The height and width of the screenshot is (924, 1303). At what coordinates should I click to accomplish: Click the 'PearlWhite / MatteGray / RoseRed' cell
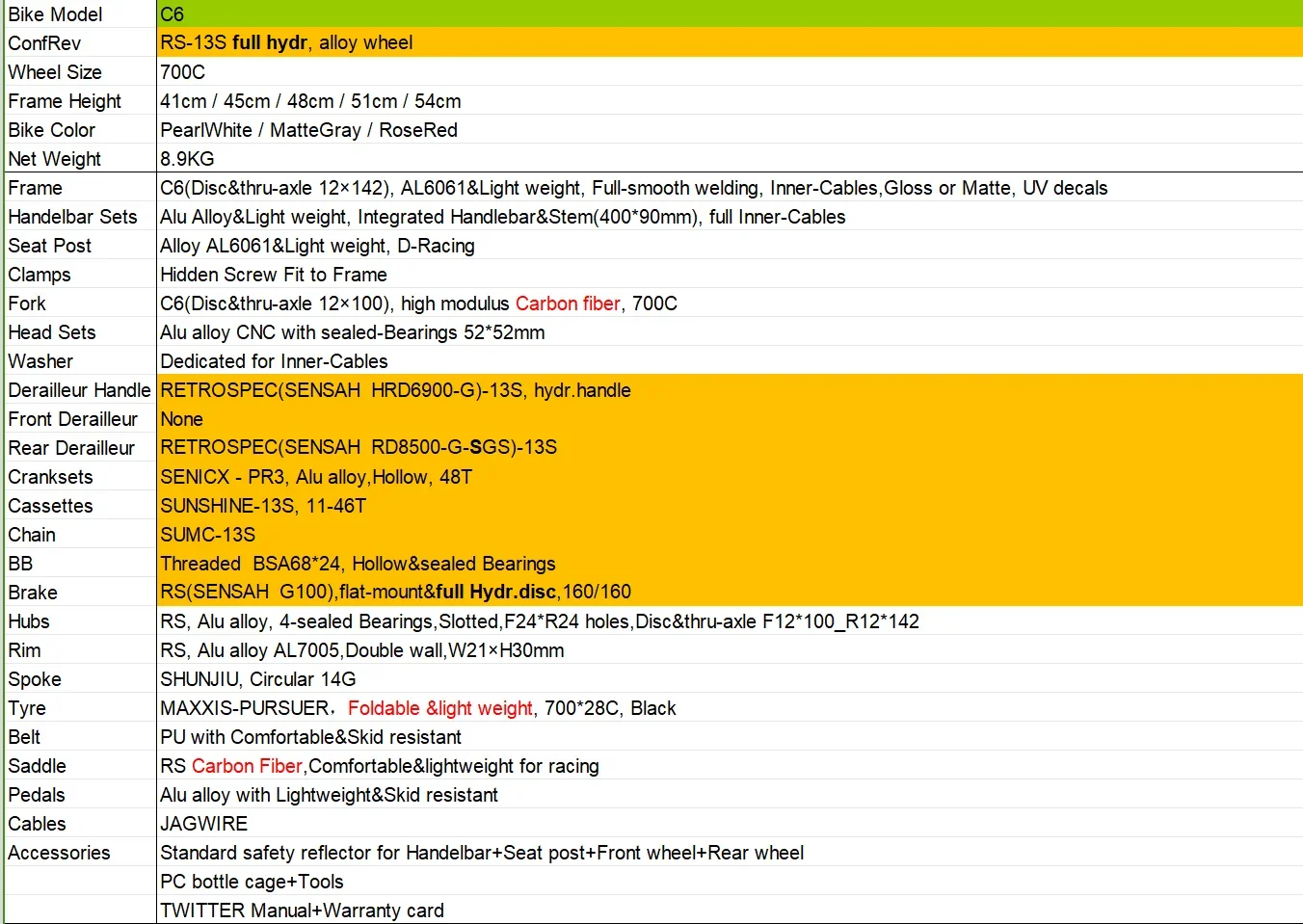point(730,129)
